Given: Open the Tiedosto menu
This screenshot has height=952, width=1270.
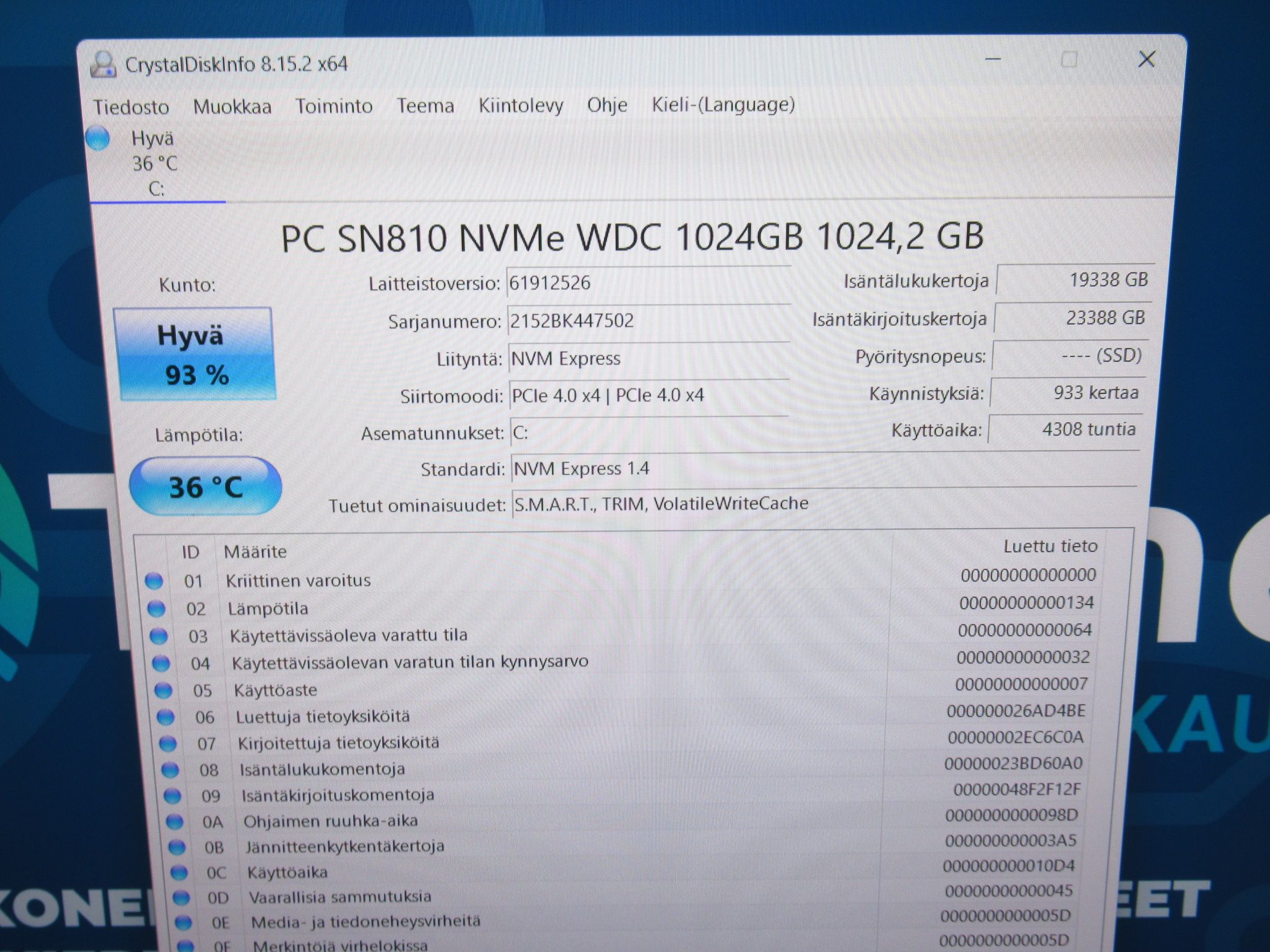Looking at the screenshot, I should tap(131, 107).
